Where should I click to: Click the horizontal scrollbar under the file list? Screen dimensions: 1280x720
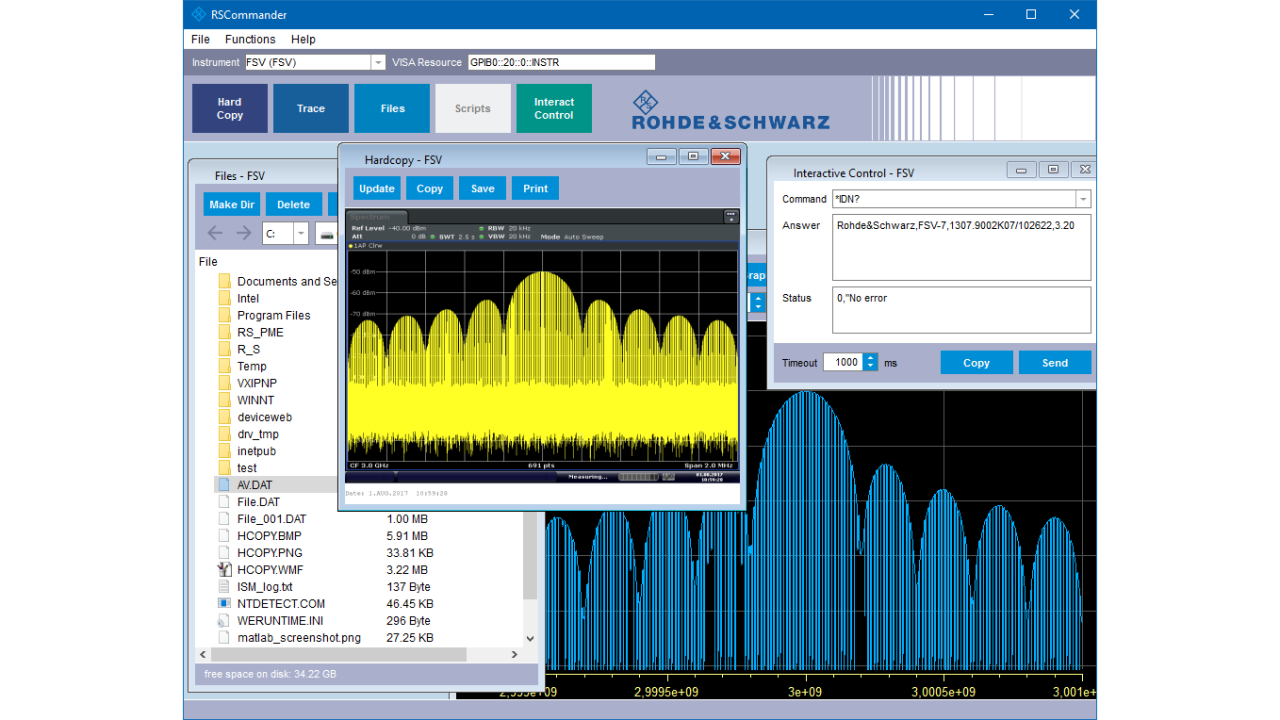click(340, 655)
